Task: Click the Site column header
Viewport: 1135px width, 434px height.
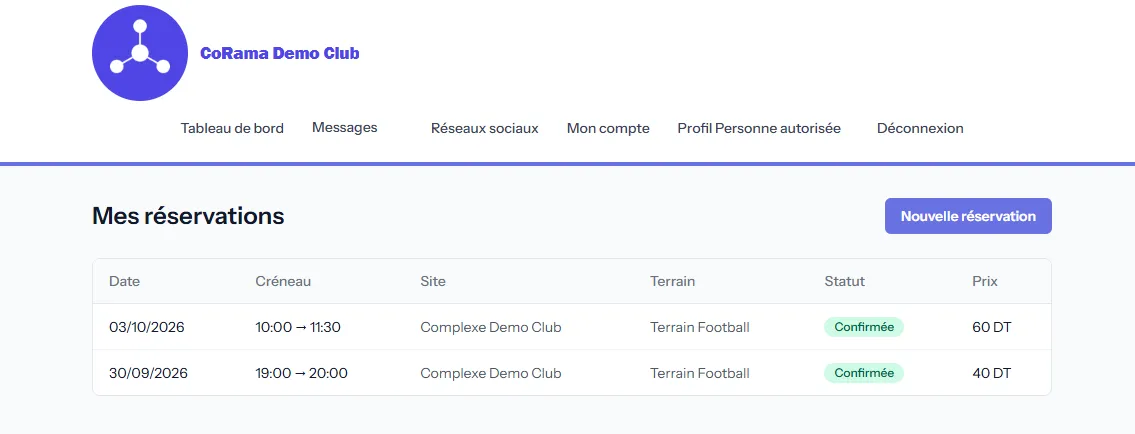Action: click(433, 281)
